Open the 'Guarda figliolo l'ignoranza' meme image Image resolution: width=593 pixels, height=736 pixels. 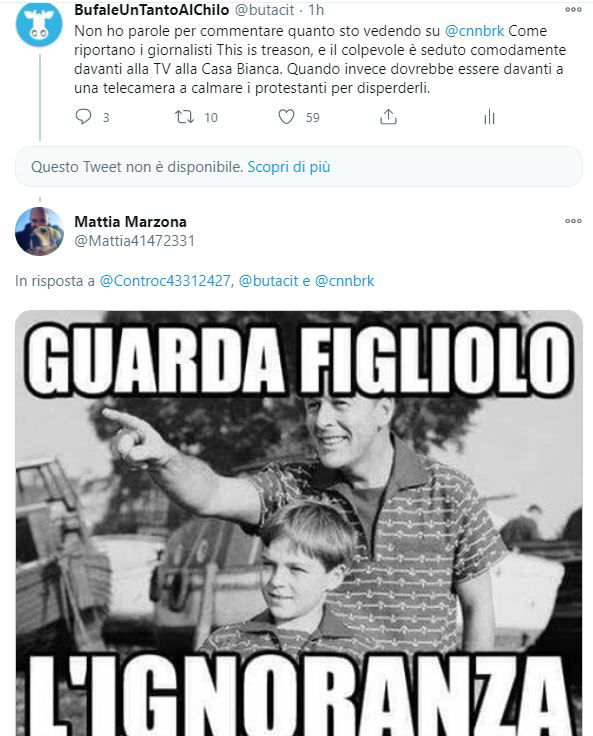tap(299, 523)
